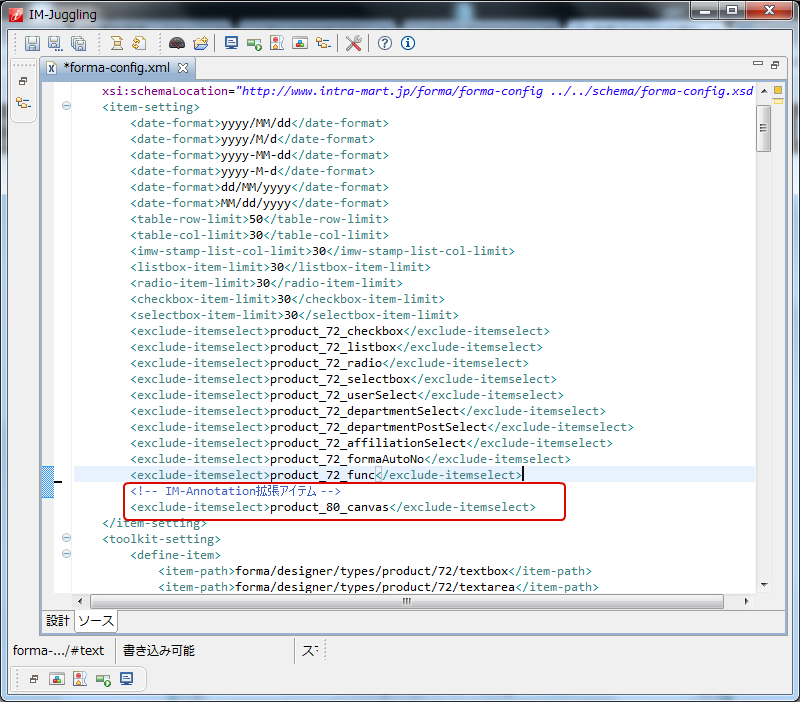Click the scroll-shaped toolbar icon

point(117,43)
